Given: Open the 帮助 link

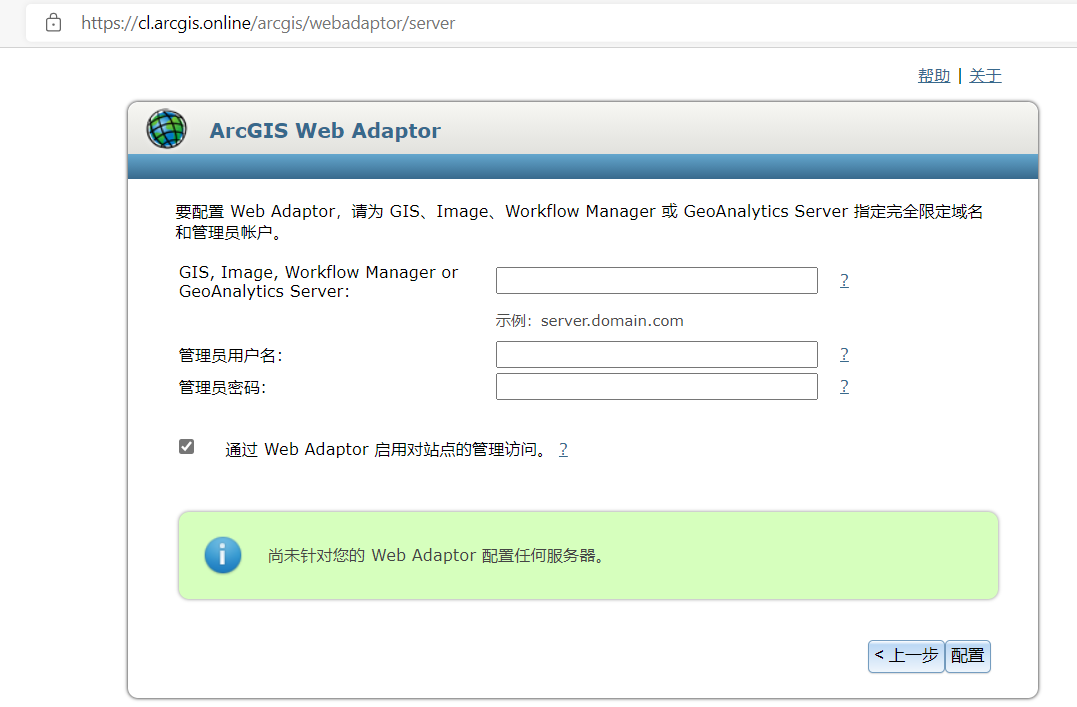Looking at the screenshot, I should tap(933, 75).
